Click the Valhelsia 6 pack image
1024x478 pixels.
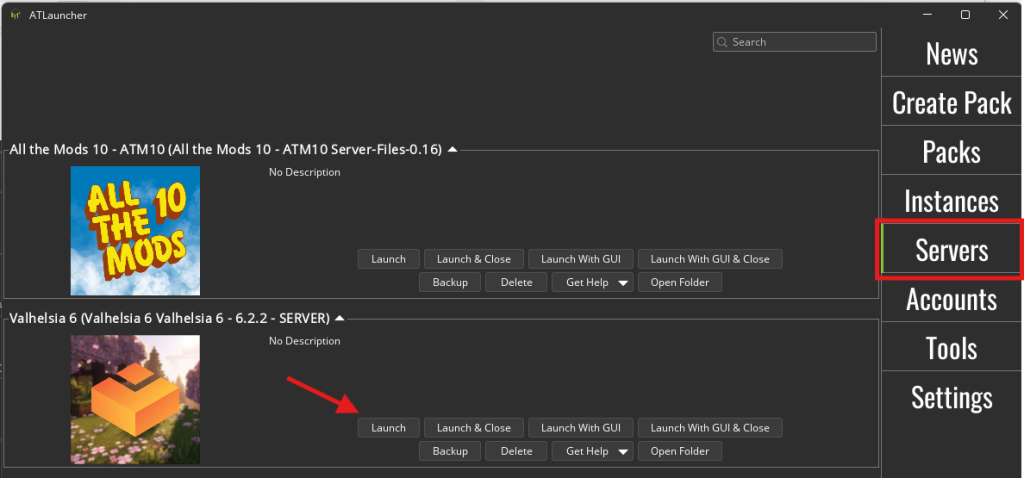coord(135,400)
